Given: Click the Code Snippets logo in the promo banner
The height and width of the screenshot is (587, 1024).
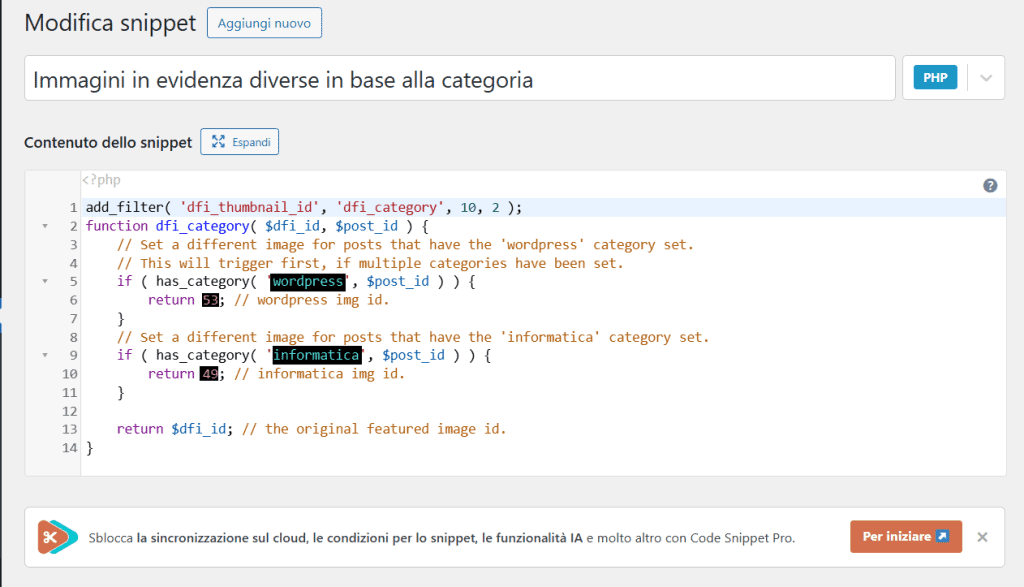Looking at the screenshot, I should click(x=57, y=536).
